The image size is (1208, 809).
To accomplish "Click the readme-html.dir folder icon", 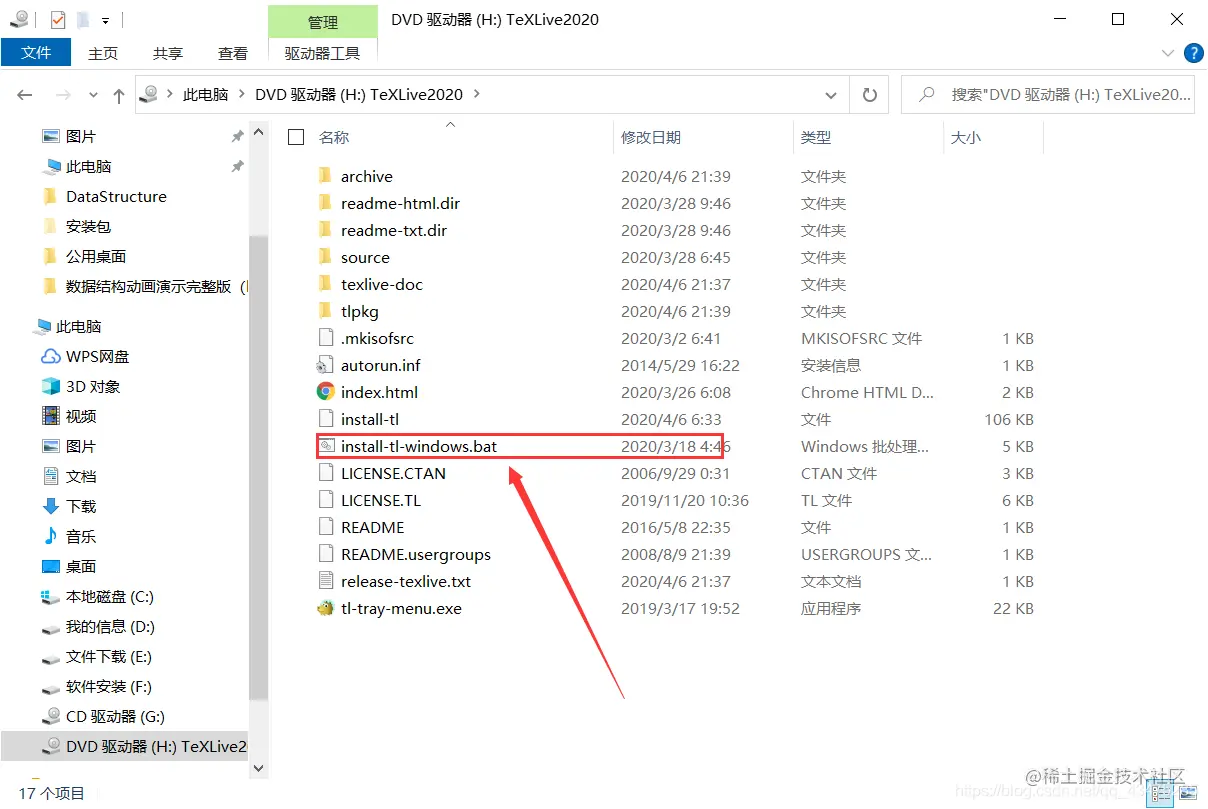I will click(x=325, y=203).
